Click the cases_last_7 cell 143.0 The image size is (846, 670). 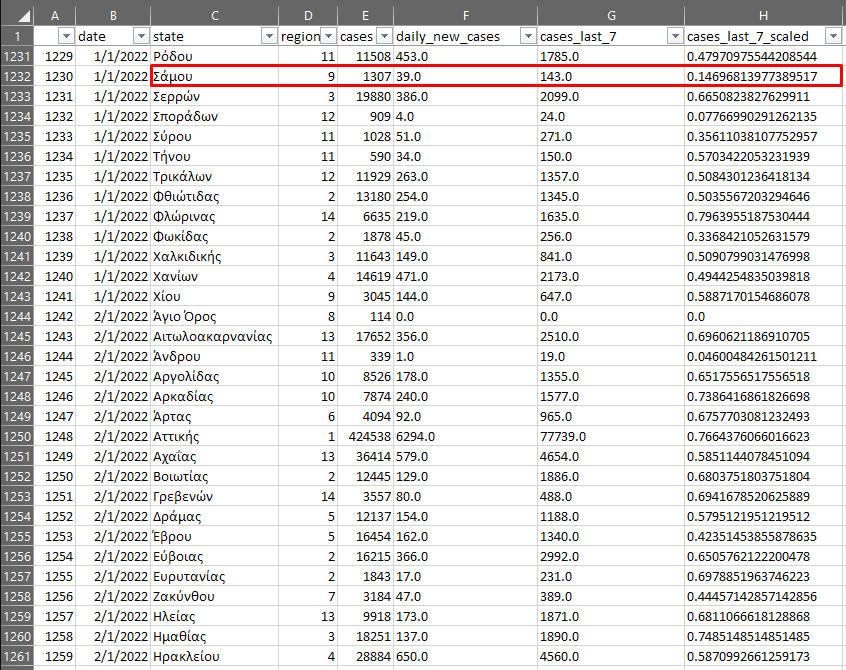pyautogui.click(x=611, y=77)
